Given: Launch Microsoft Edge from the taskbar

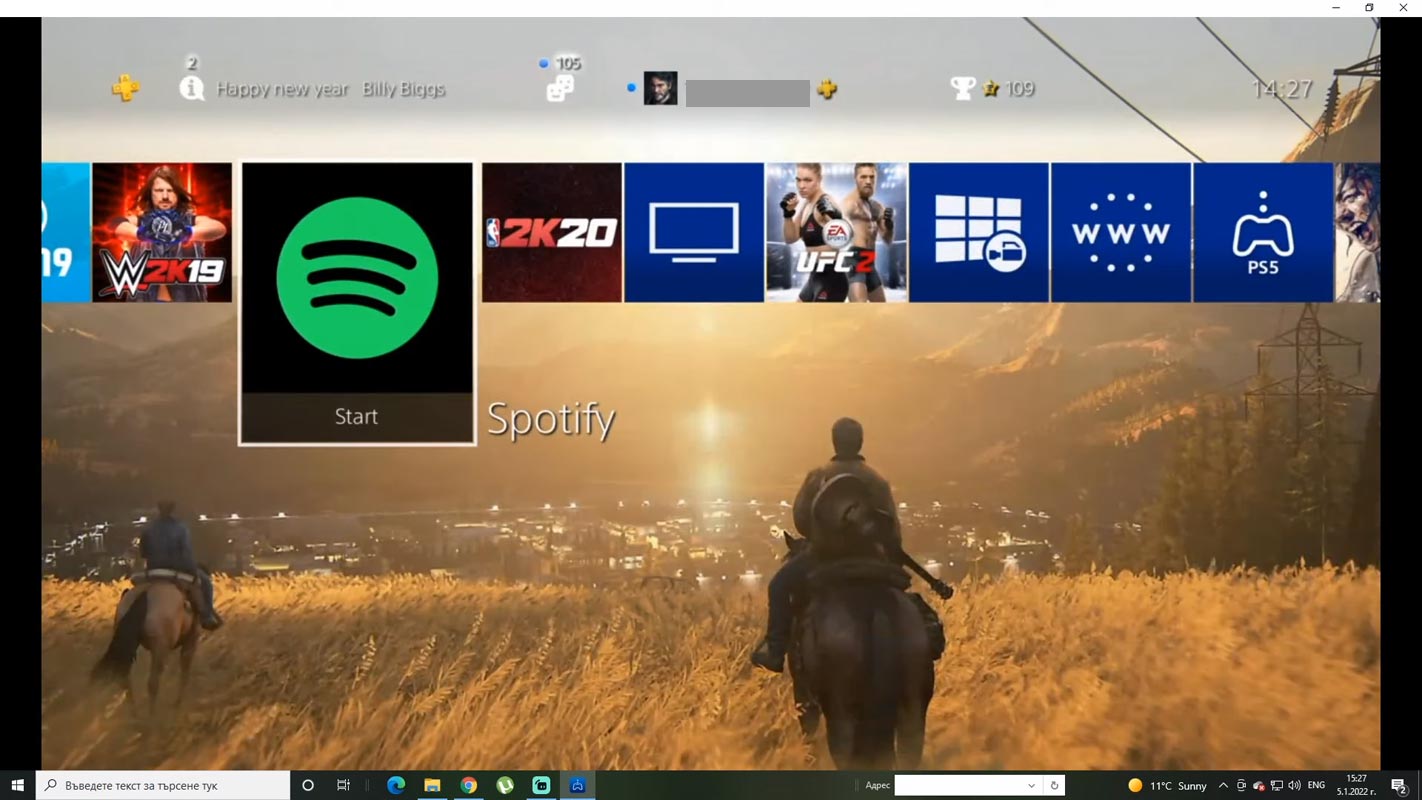Looking at the screenshot, I should pyautogui.click(x=396, y=785).
